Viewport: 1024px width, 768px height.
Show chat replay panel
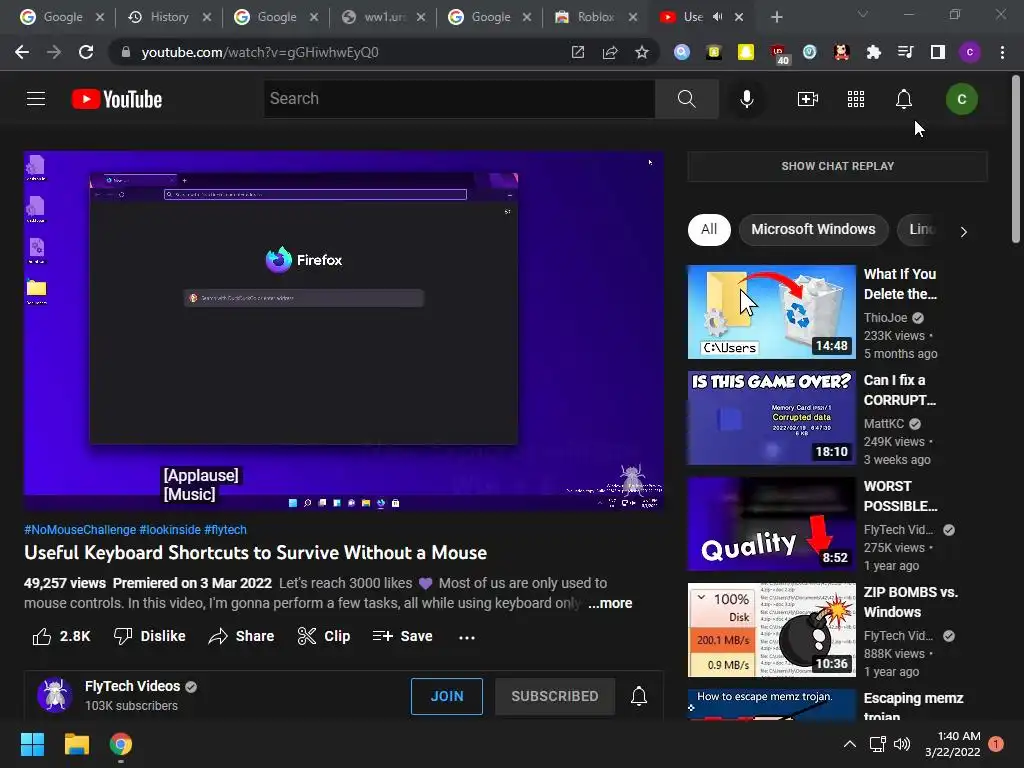(837, 166)
